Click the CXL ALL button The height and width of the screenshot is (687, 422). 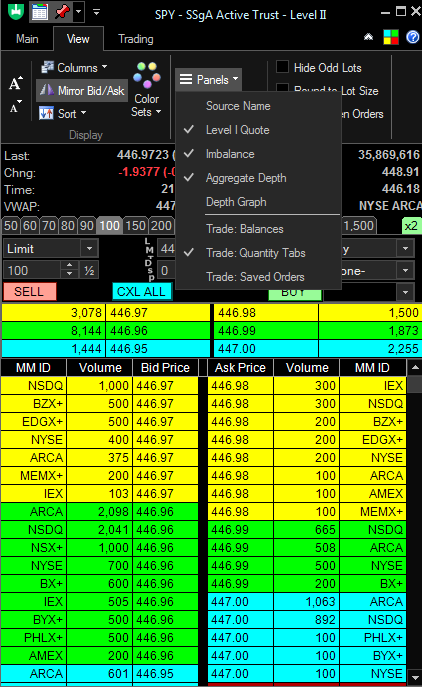click(x=142, y=292)
